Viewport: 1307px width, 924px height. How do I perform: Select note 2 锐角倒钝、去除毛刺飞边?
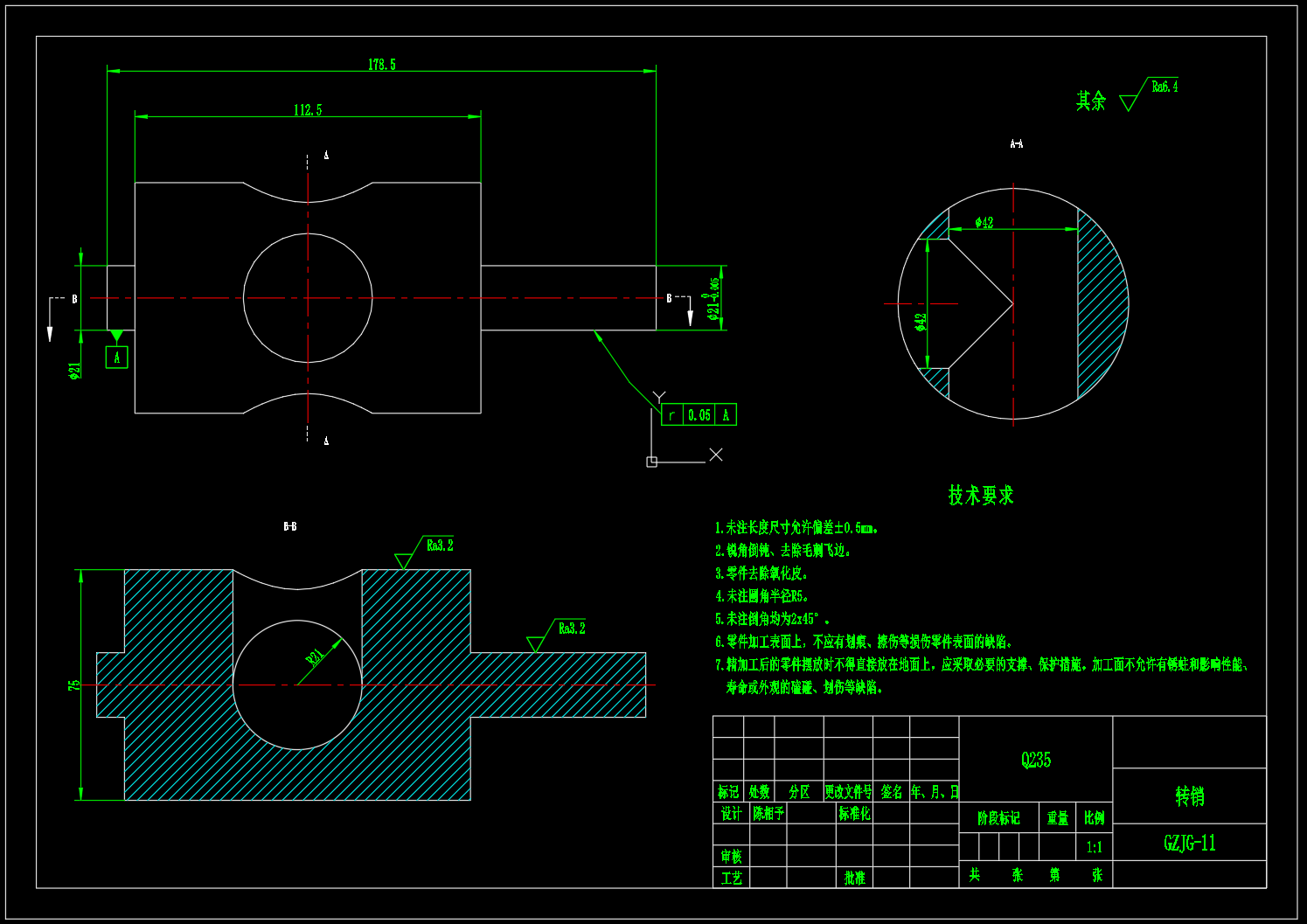(x=783, y=551)
